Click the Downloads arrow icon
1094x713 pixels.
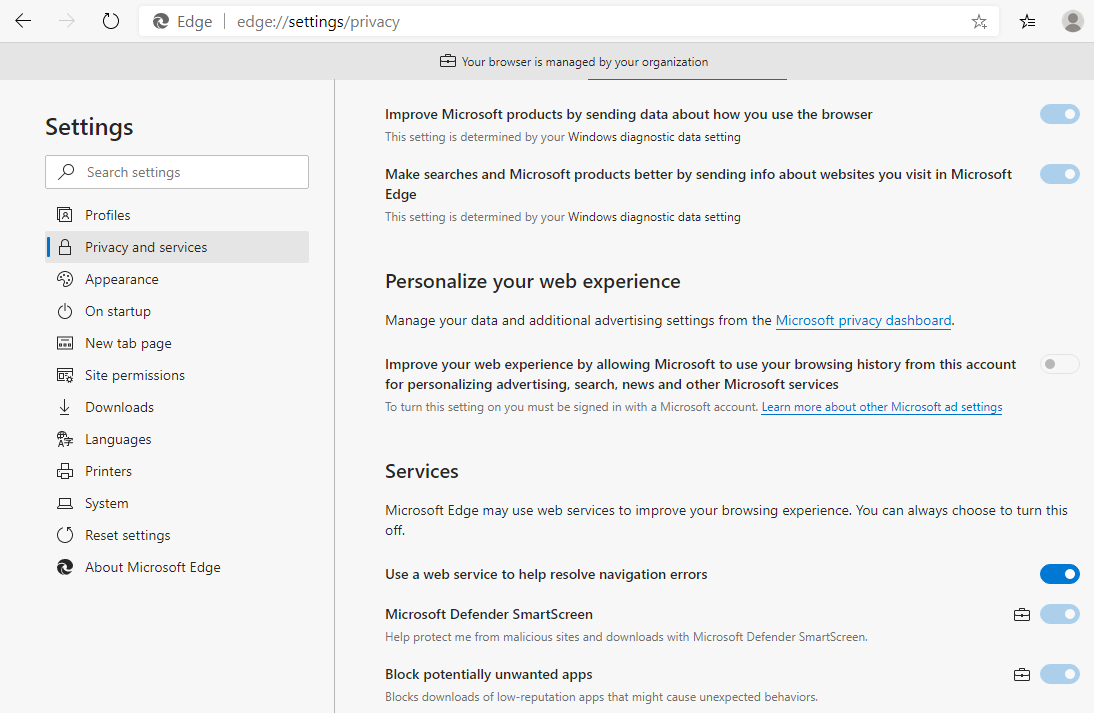pyautogui.click(x=65, y=407)
